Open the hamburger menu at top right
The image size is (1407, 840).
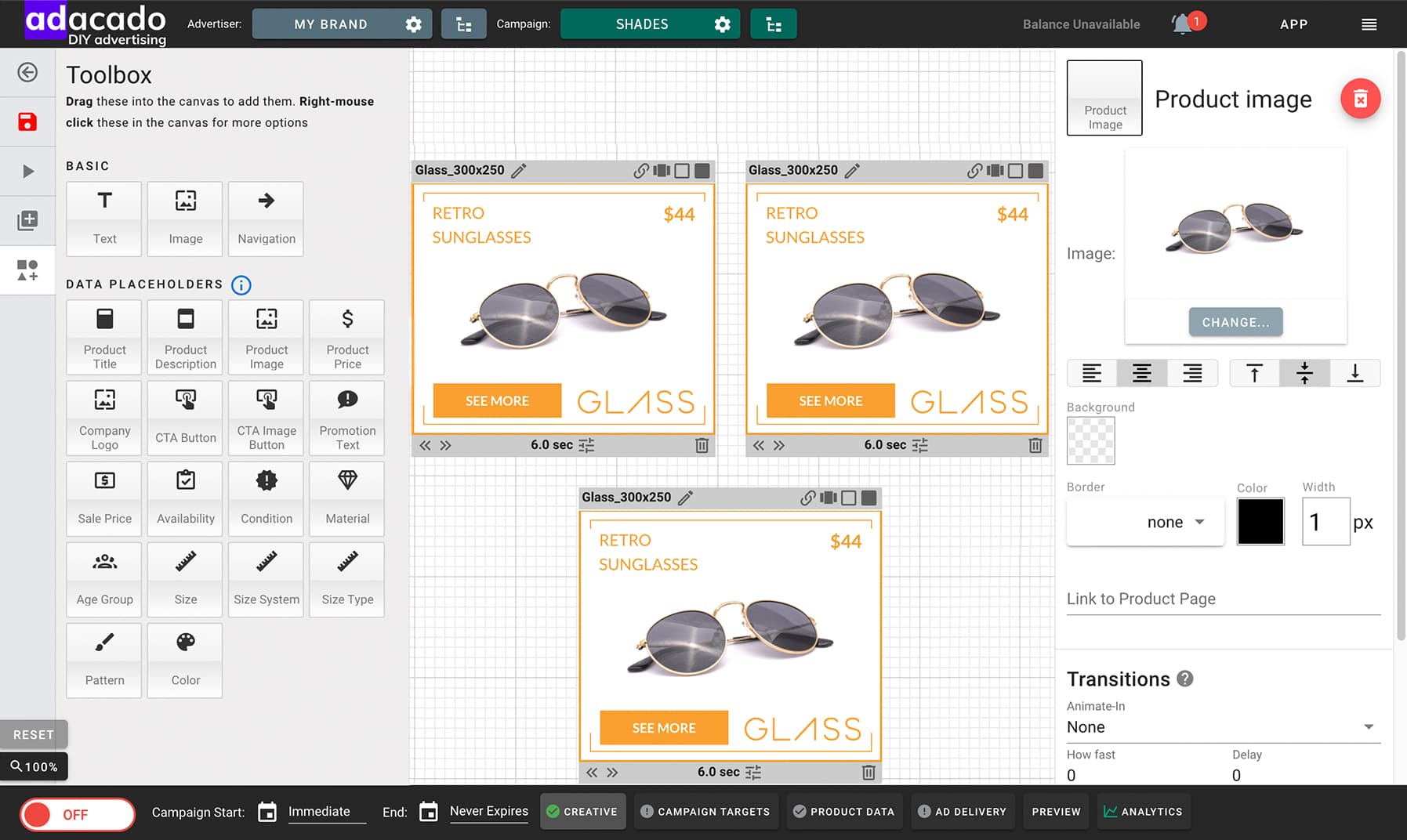click(1369, 24)
